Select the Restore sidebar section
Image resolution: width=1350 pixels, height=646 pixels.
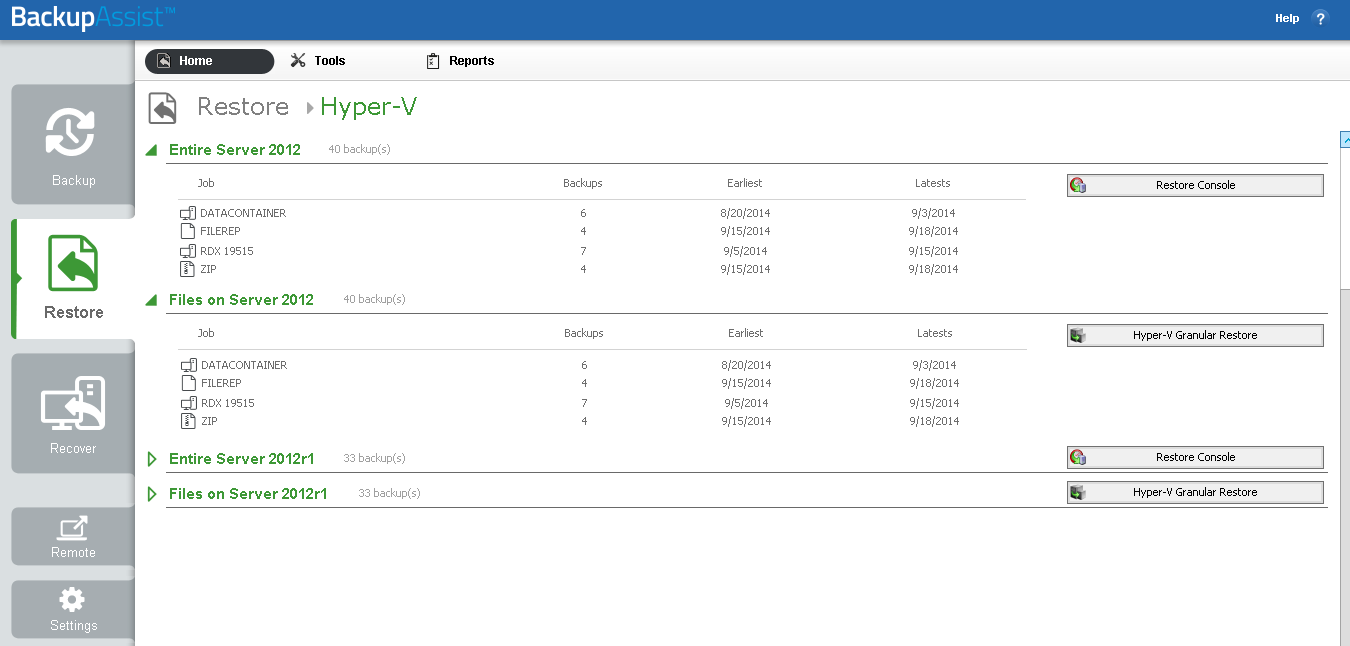(x=73, y=279)
